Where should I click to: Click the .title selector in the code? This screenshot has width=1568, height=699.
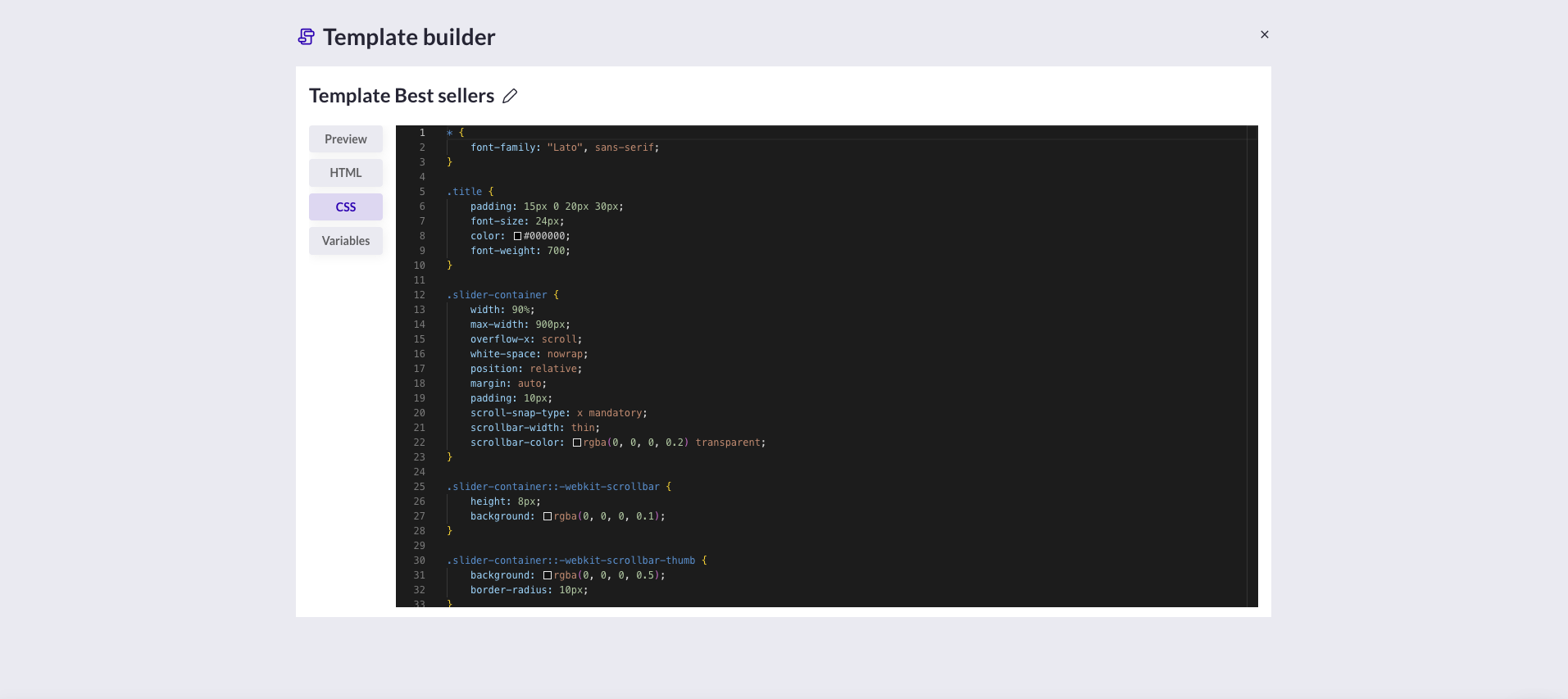(465, 192)
